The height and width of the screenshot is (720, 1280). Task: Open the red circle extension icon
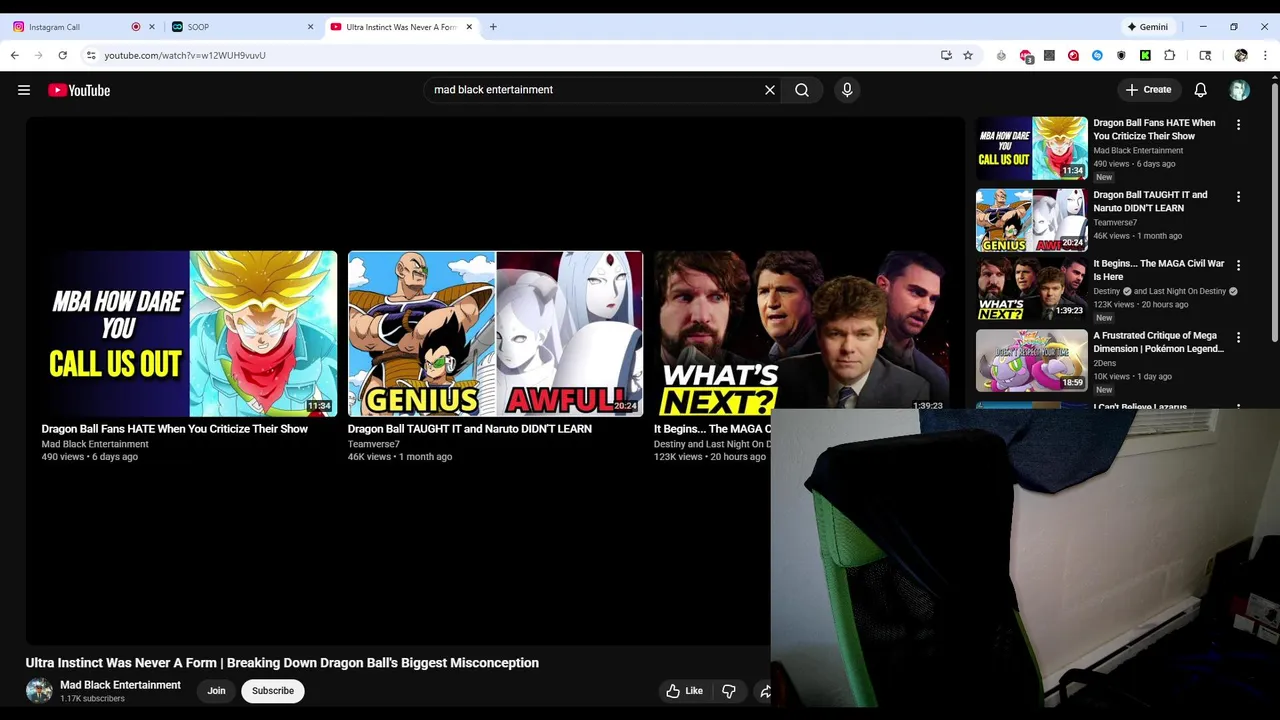point(1073,55)
